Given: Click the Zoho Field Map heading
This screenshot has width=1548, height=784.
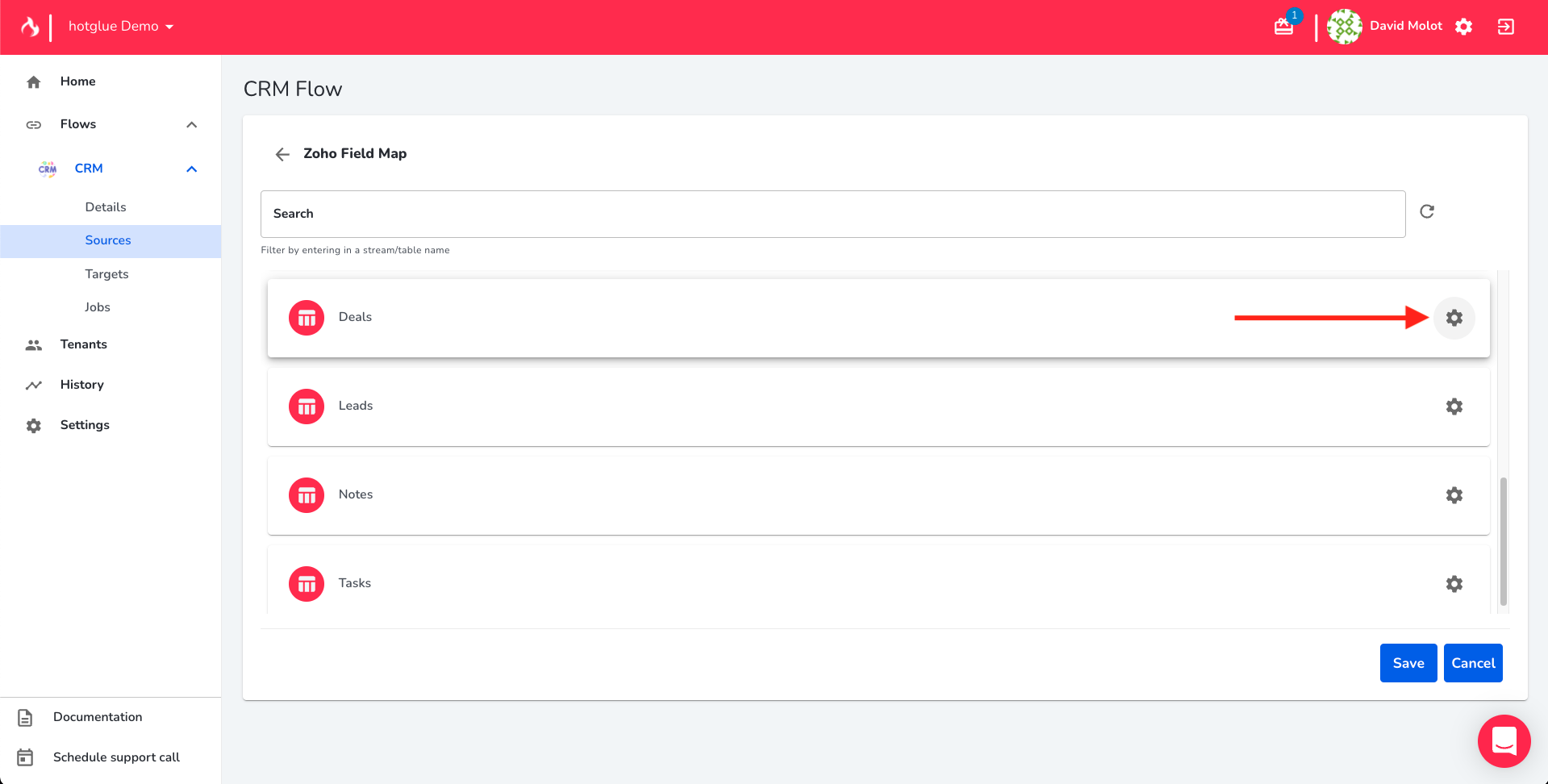Looking at the screenshot, I should (x=355, y=153).
